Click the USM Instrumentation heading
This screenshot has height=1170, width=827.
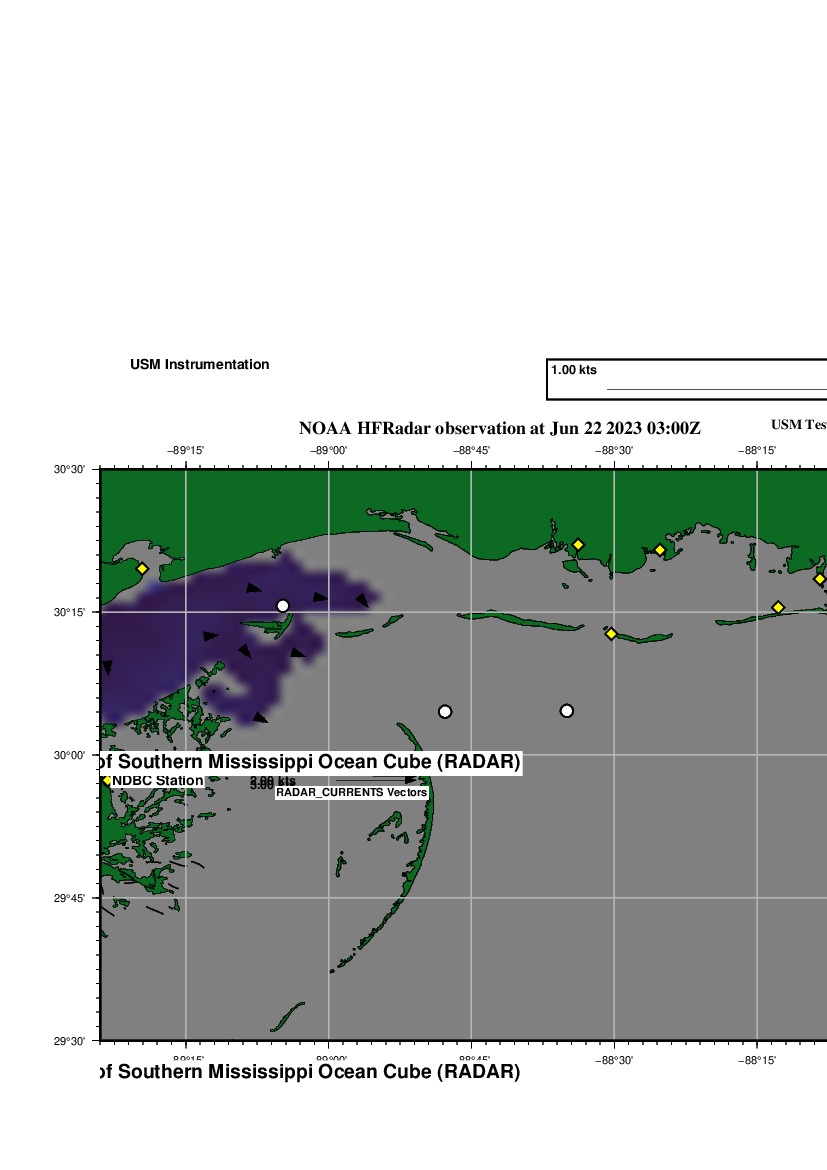pos(200,365)
